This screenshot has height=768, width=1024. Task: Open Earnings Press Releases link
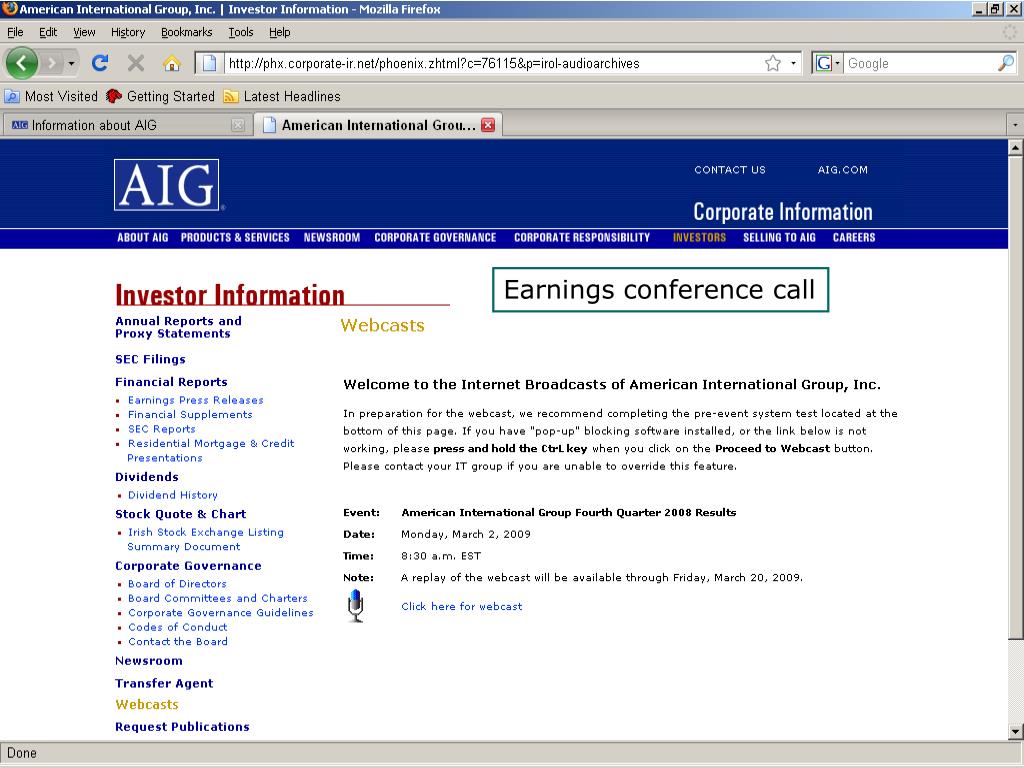tap(196, 400)
